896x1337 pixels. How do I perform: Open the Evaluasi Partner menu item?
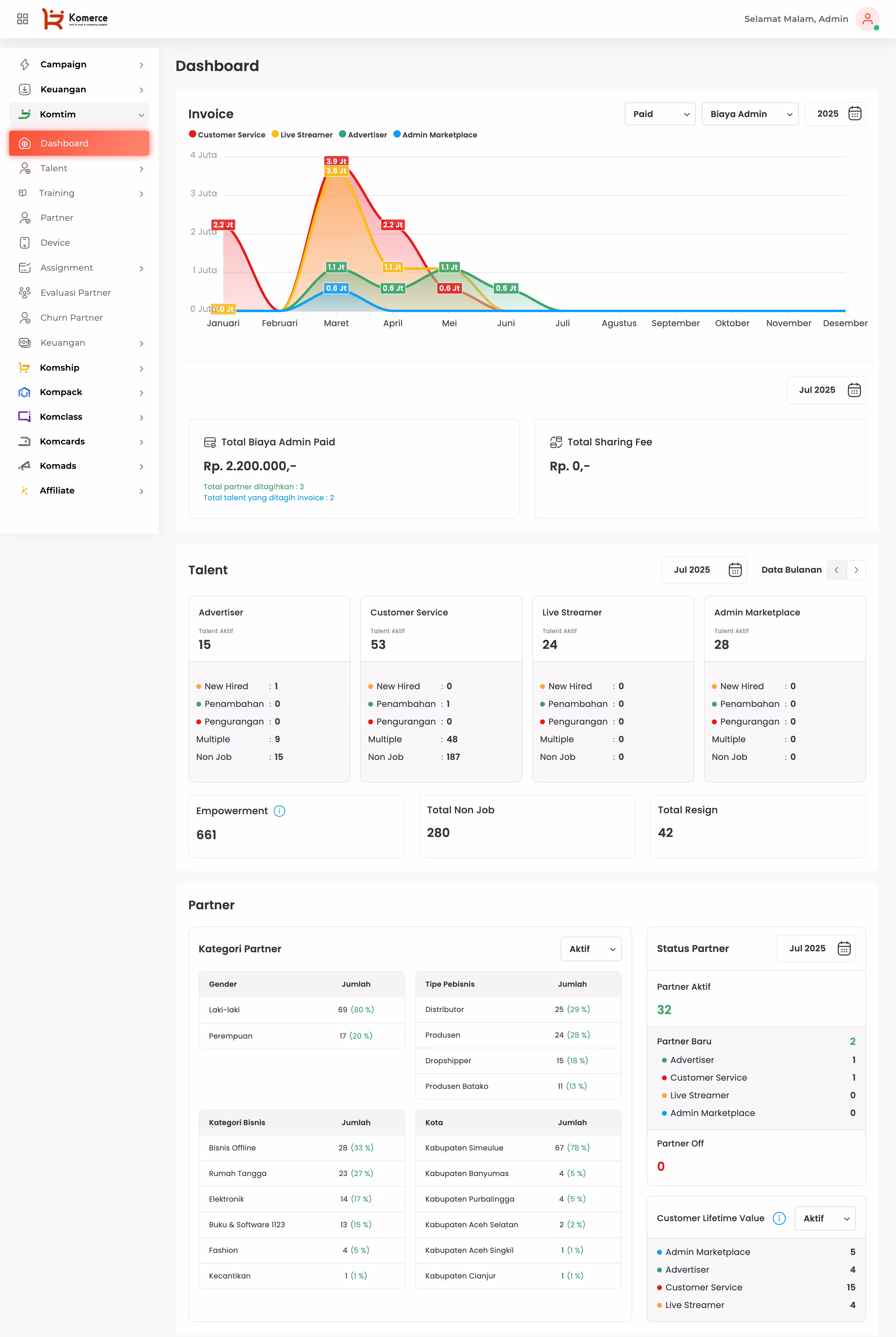[x=76, y=293]
